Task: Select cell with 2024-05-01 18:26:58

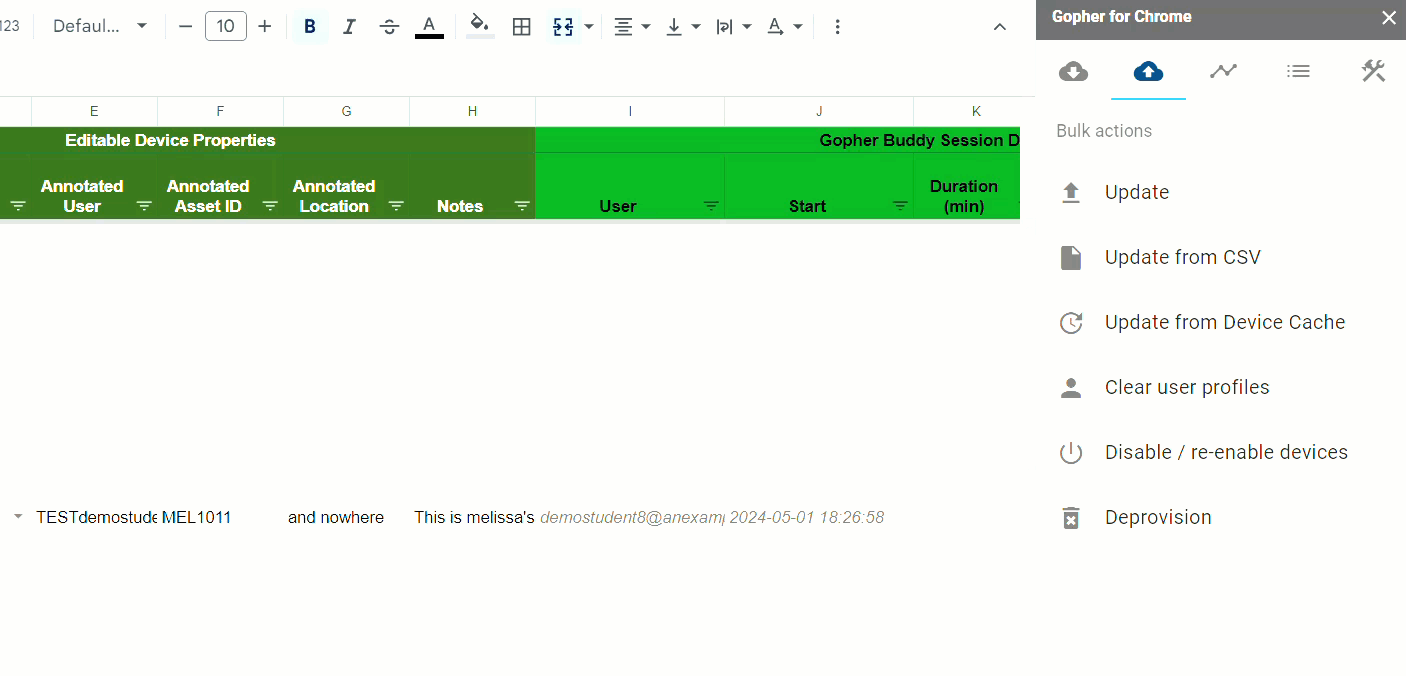Action: click(x=819, y=517)
